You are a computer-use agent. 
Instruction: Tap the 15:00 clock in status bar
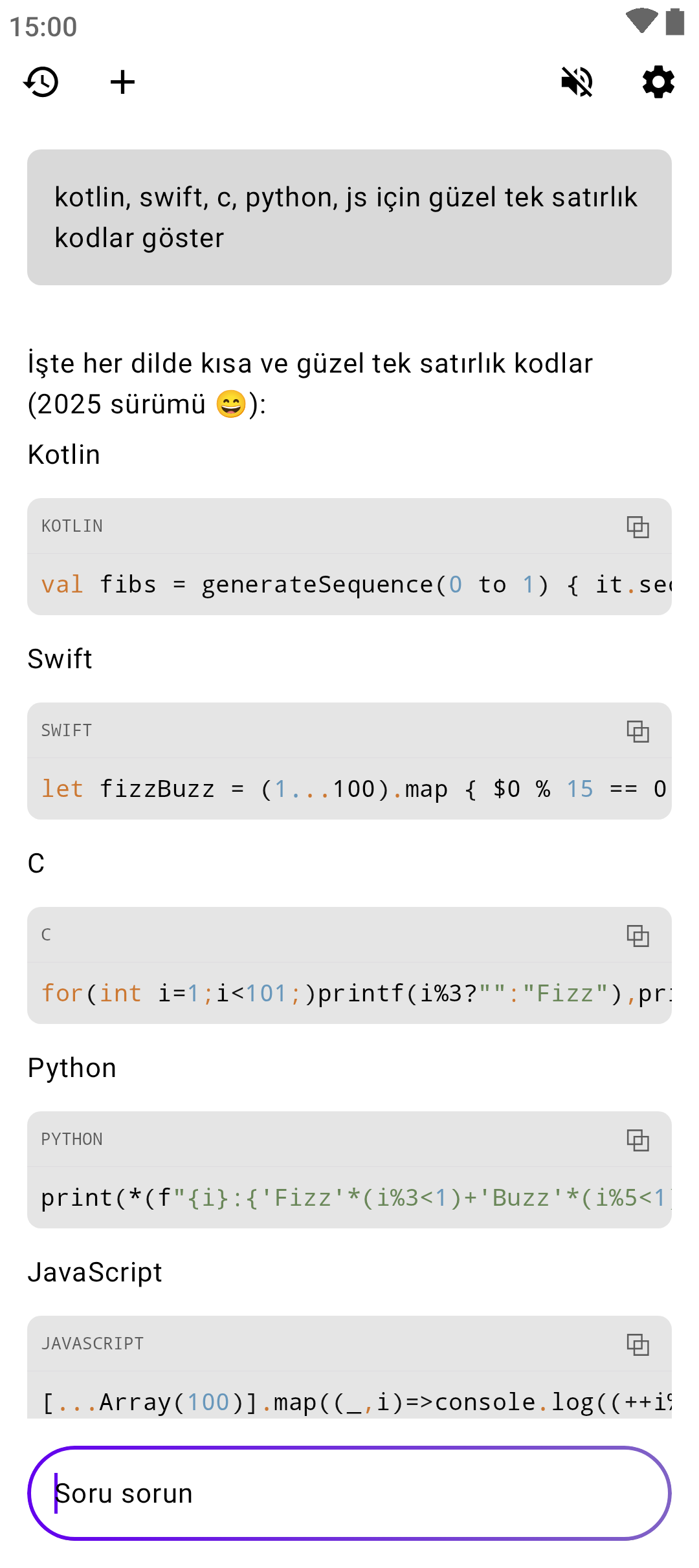[43, 27]
